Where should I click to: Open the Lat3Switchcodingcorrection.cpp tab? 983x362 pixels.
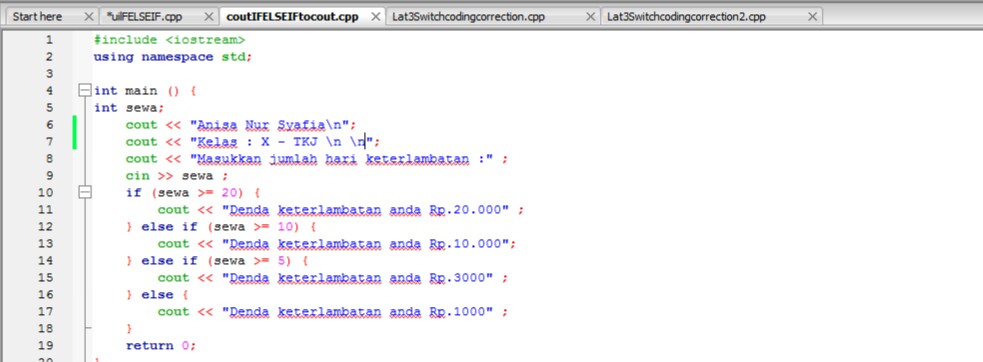[468, 17]
